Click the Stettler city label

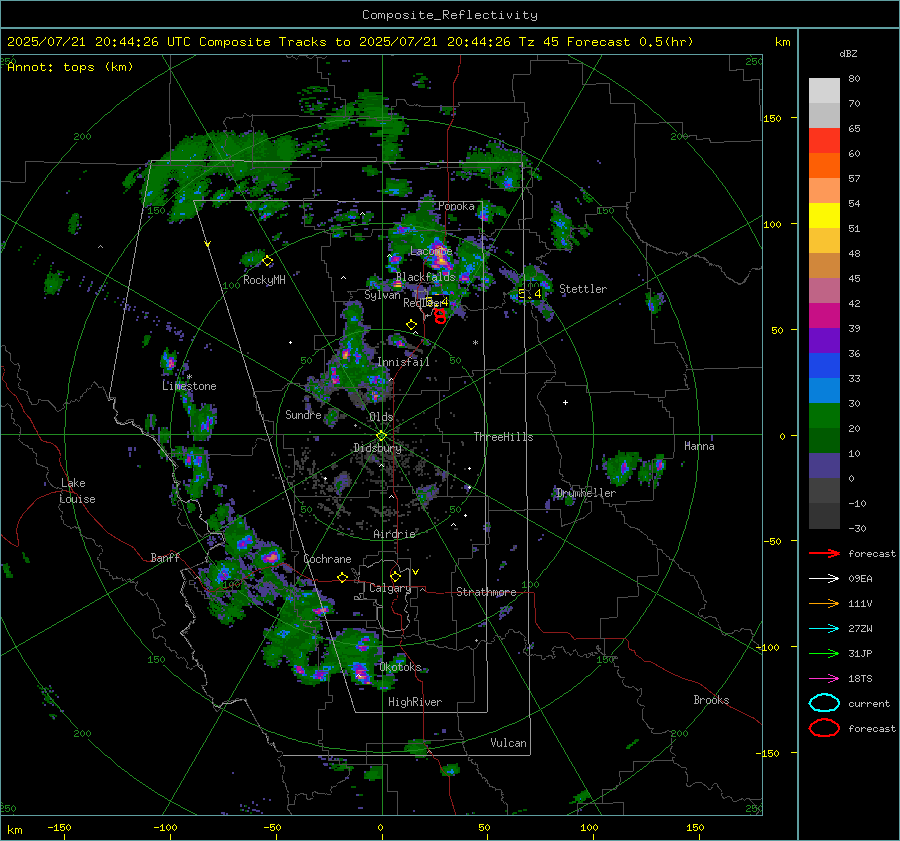tap(583, 289)
